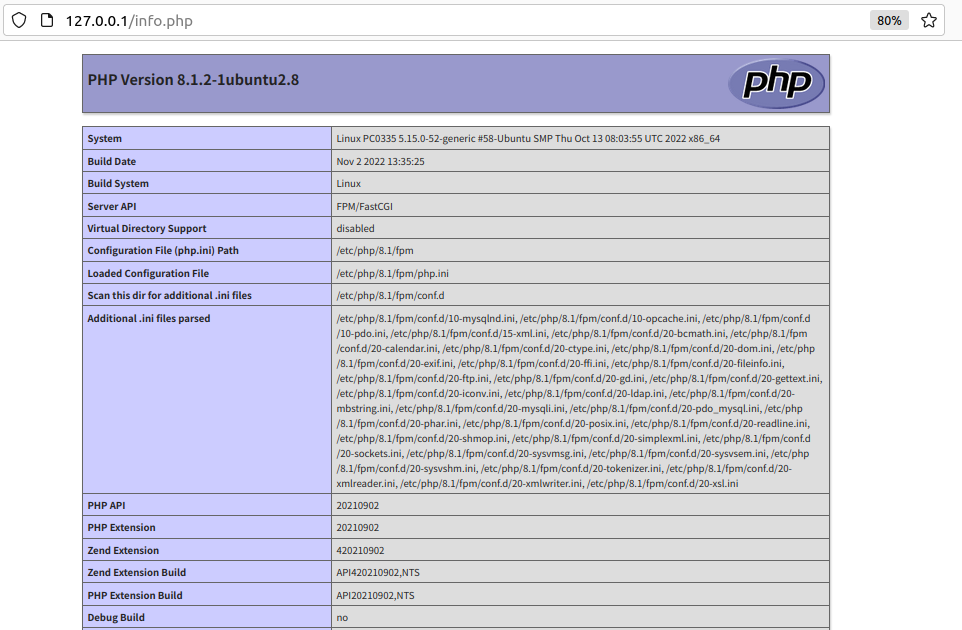
Task: Click the /etc/php/8.1/fpm/php.ini value
Action: (392, 273)
